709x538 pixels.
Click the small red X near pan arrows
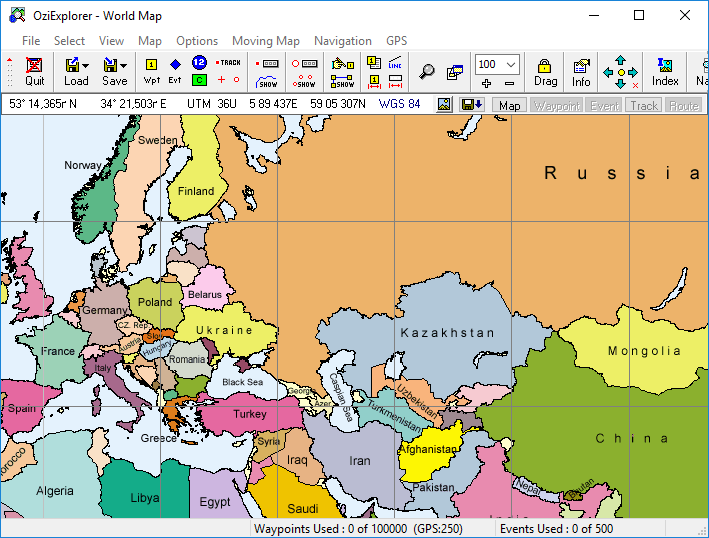pos(635,85)
